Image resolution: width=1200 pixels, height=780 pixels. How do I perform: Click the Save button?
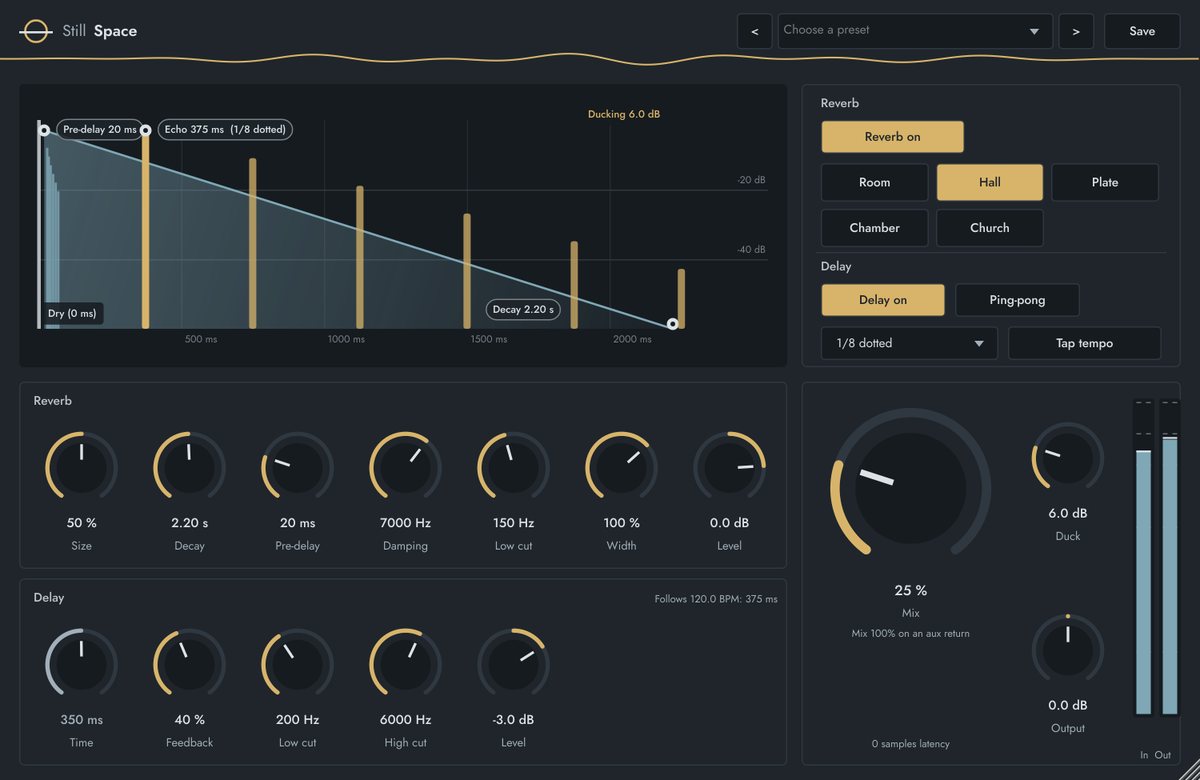click(1142, 31)
